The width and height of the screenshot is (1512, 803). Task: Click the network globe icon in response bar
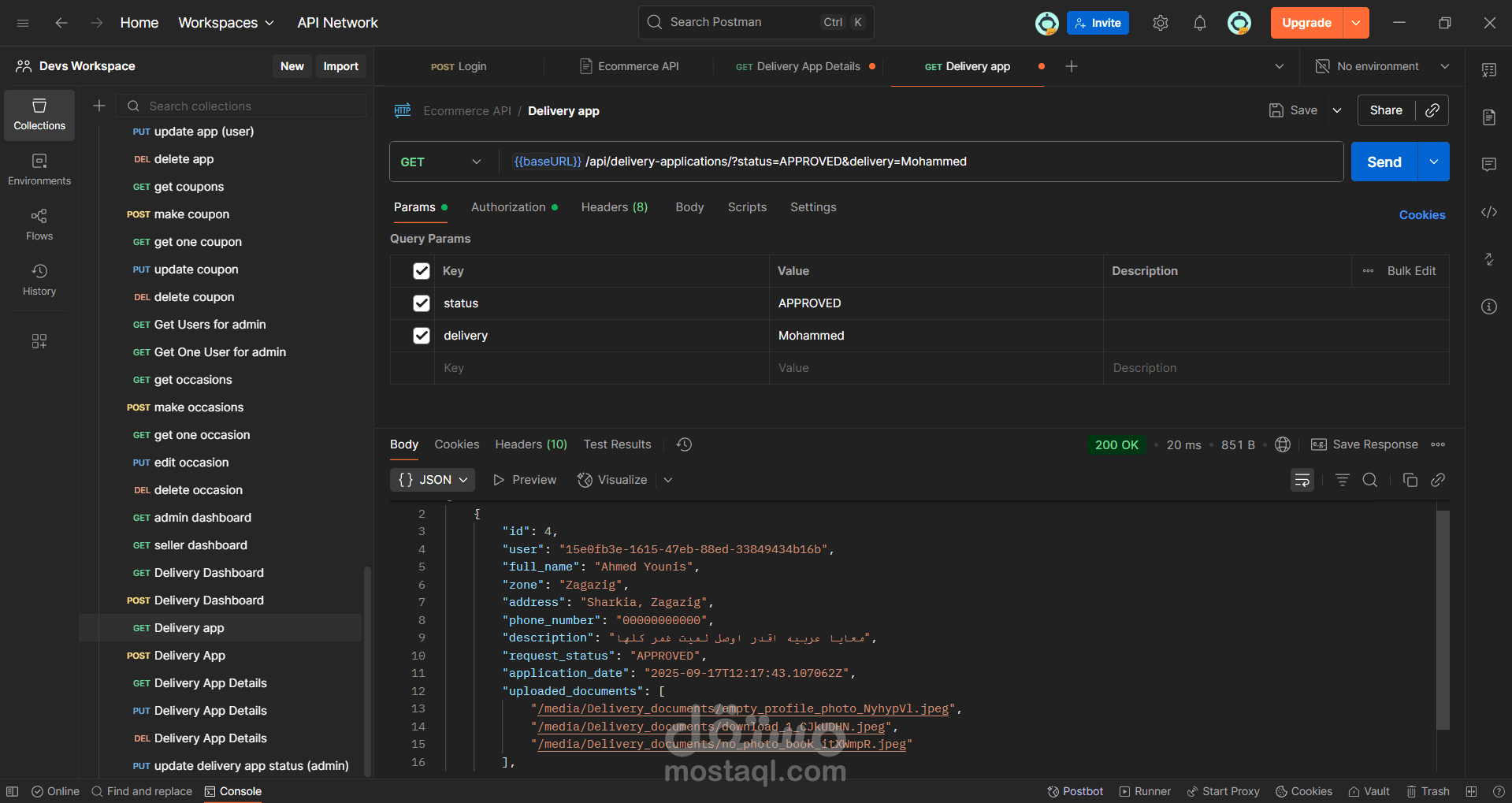pos(1283,444)
